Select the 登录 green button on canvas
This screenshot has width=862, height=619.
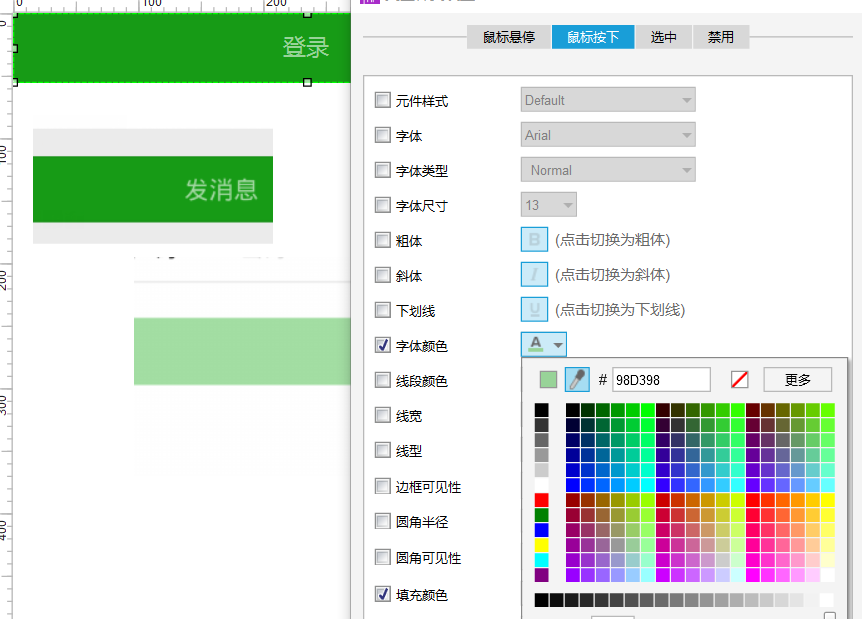[x=181, y=48]
